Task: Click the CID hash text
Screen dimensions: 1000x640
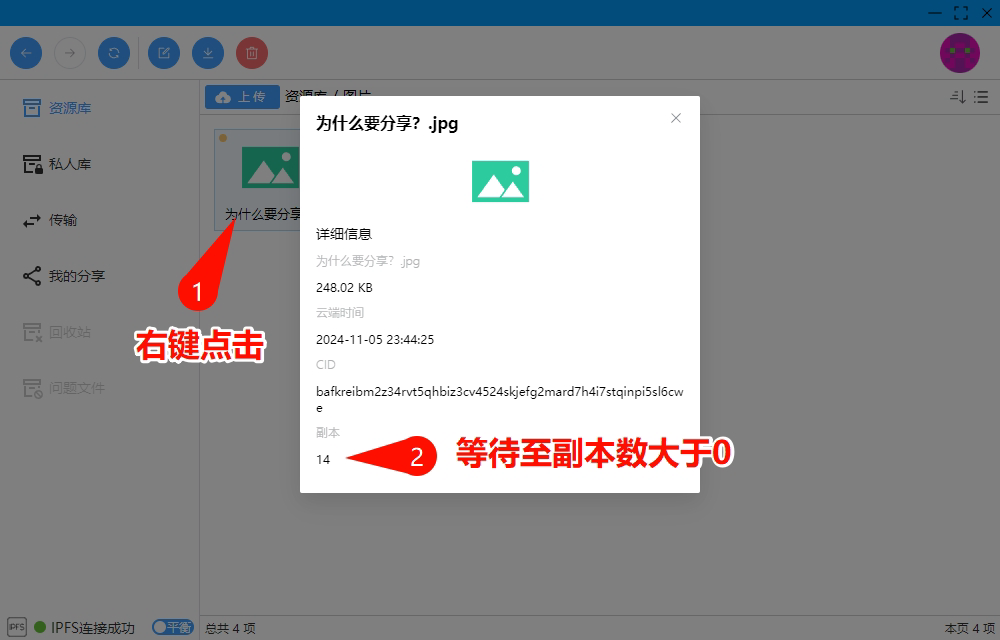Action: 500,399
